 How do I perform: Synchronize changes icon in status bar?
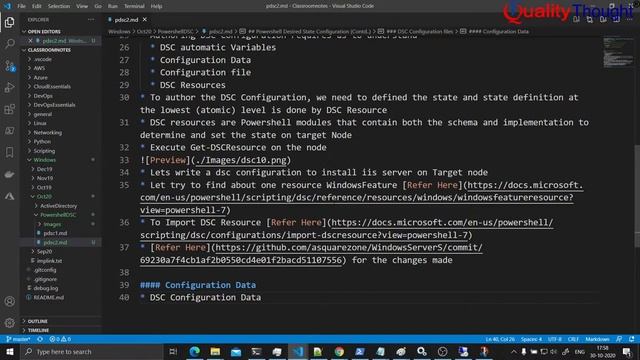pyautogui.click(x=40, y=339)
